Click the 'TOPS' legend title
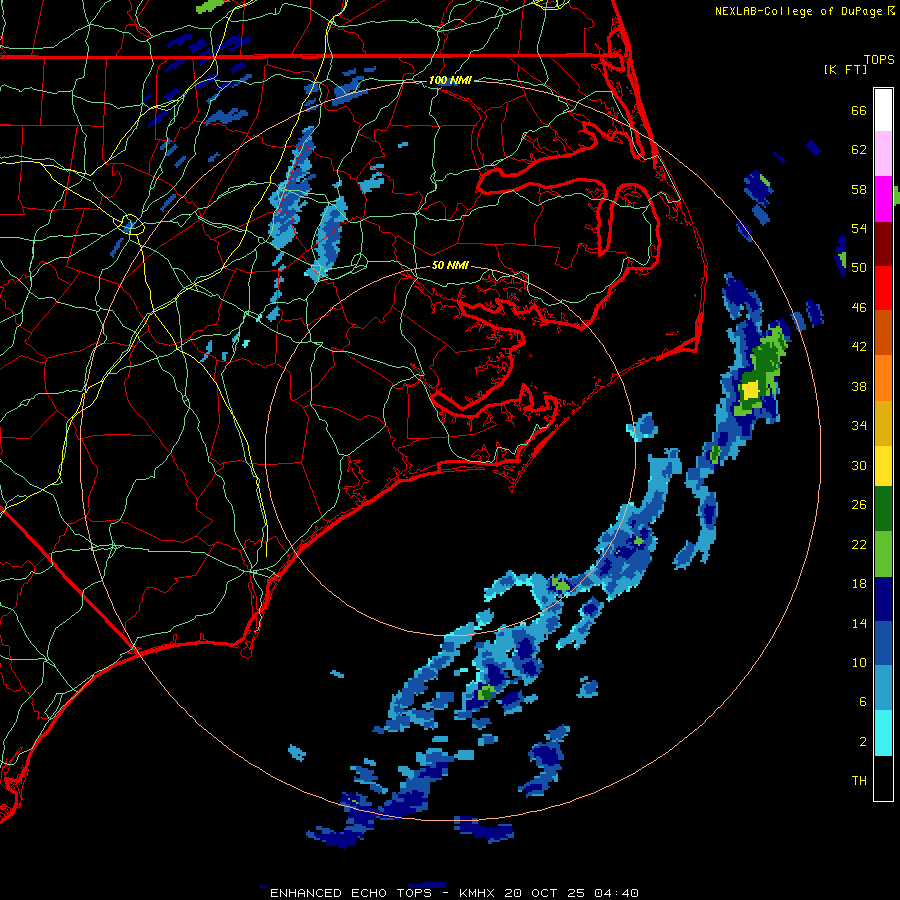 tap(879, 59)
